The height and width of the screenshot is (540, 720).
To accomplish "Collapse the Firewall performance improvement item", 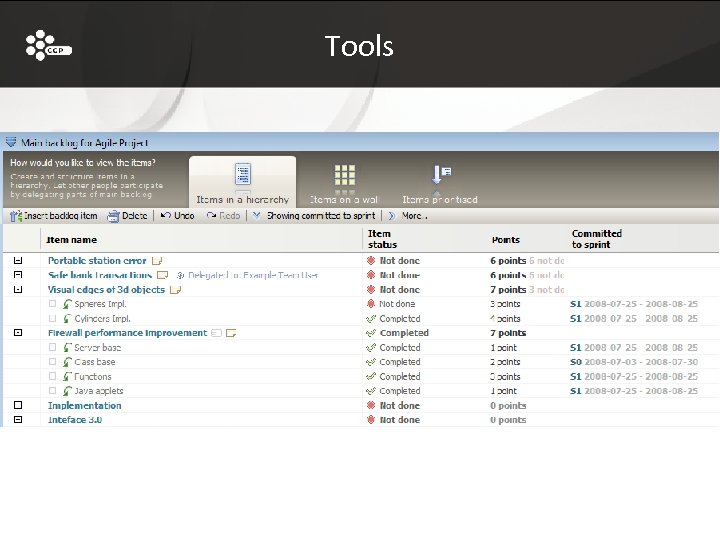I will (x=18, y=332).
